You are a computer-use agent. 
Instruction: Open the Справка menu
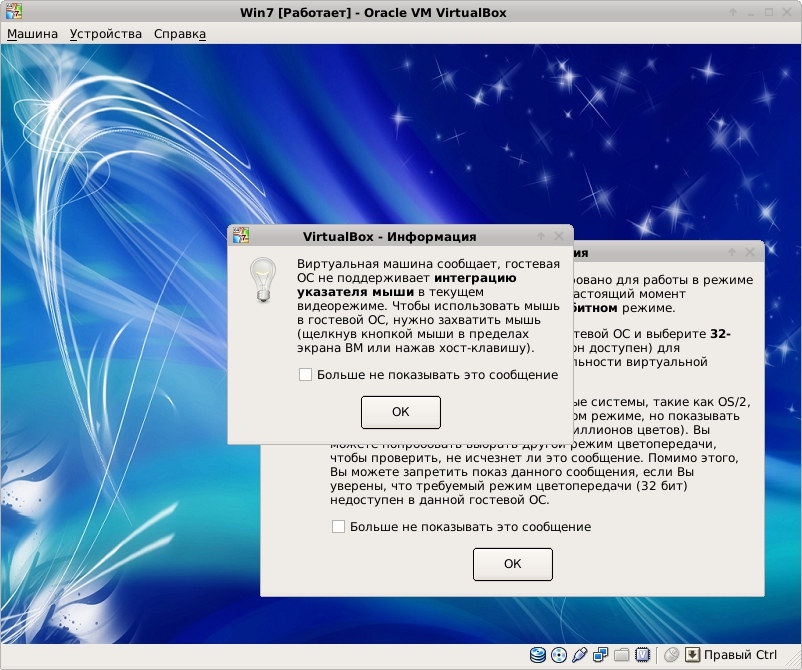180,34
